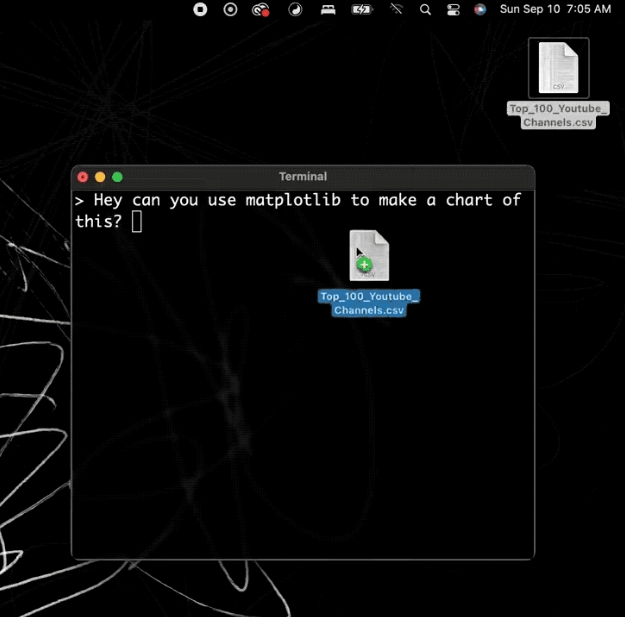Click the Terminal window title bar
The width and height of the screenshot is (625, 617).
pos(302,177)
